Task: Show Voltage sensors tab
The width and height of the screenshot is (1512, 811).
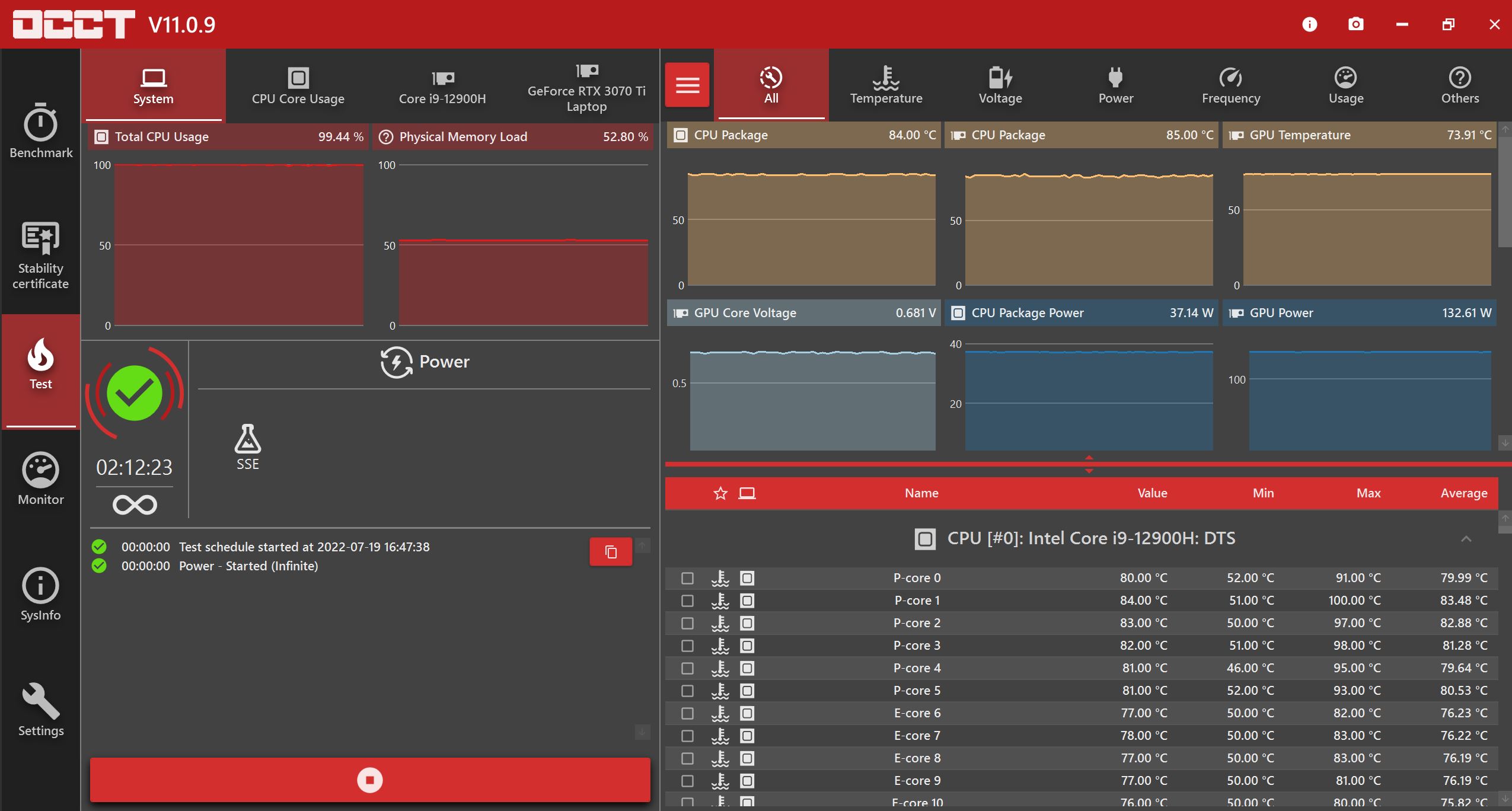Action: click(x=1000, y=85)
